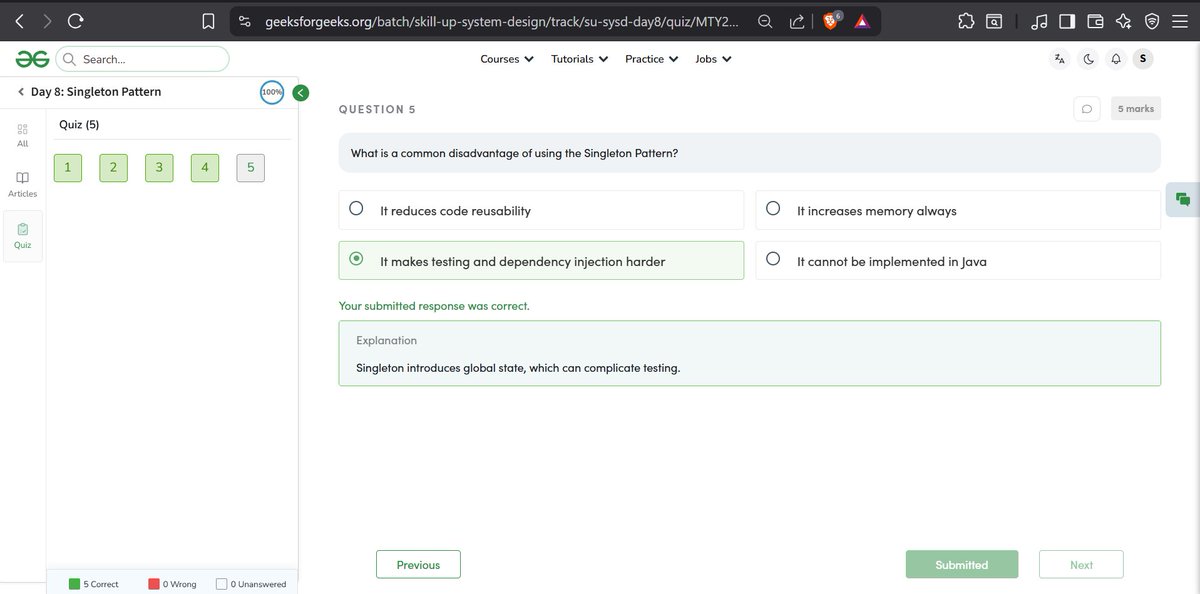Click the Quiz (5) heading
The image size is (1200, 594).
[79, 124]
